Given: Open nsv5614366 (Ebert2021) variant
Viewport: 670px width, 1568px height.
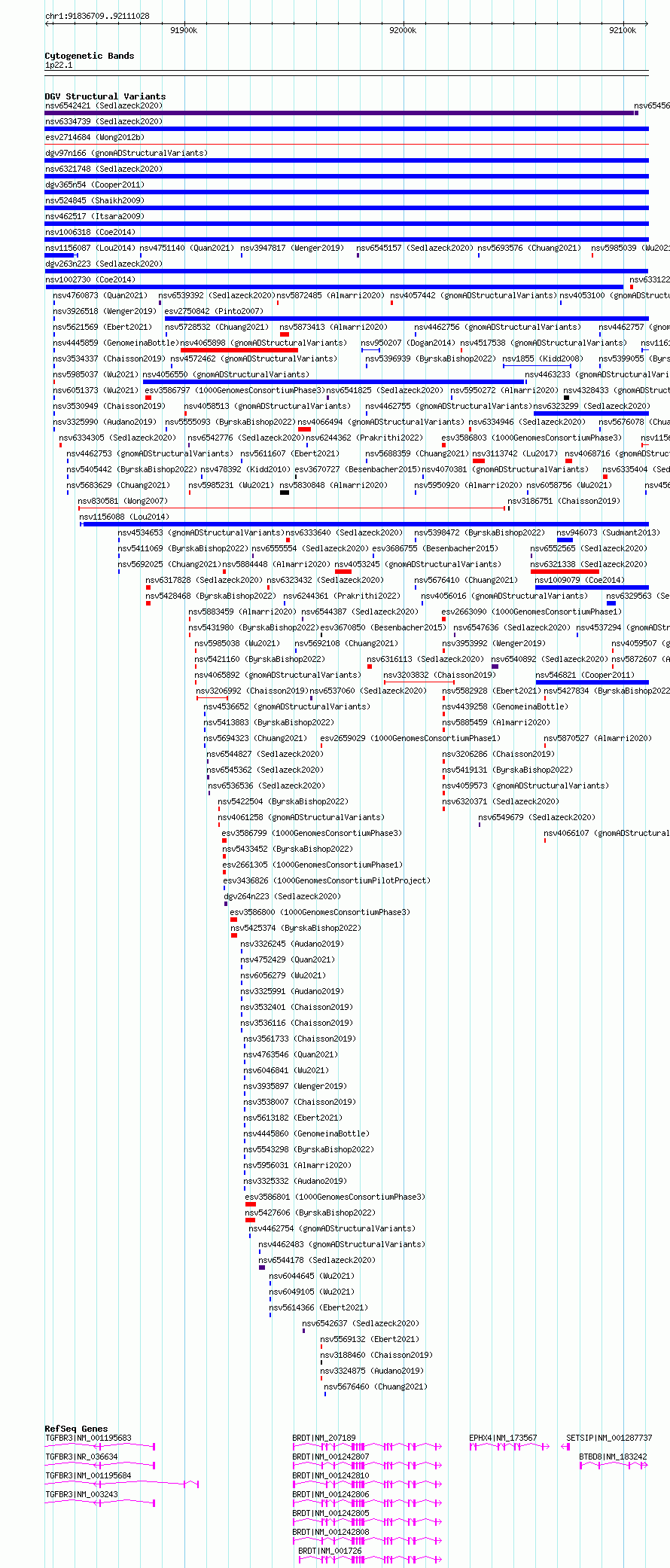Looking at the screenshot, I should pos(270,1315).
